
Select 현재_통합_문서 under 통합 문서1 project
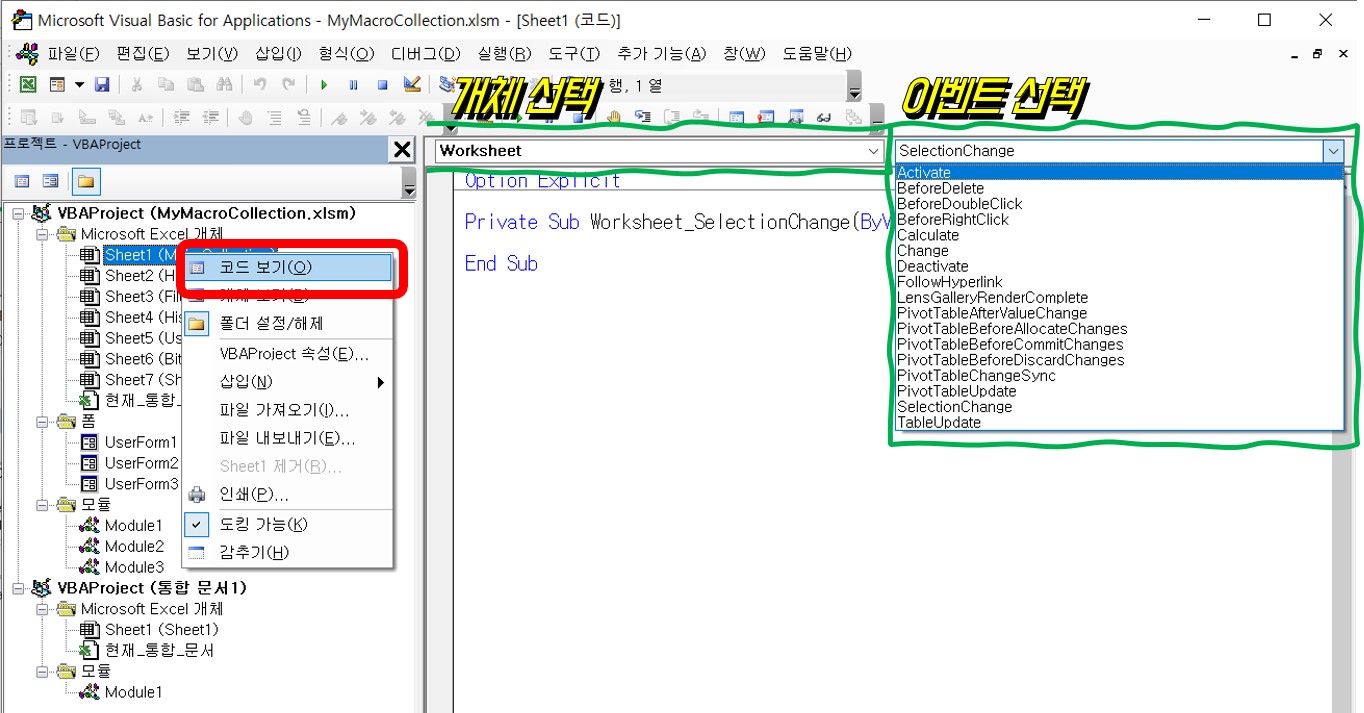(x=159, y=650)
